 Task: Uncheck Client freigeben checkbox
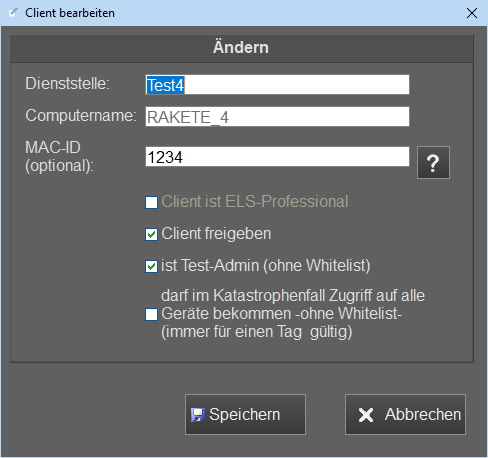pos(151,234)
